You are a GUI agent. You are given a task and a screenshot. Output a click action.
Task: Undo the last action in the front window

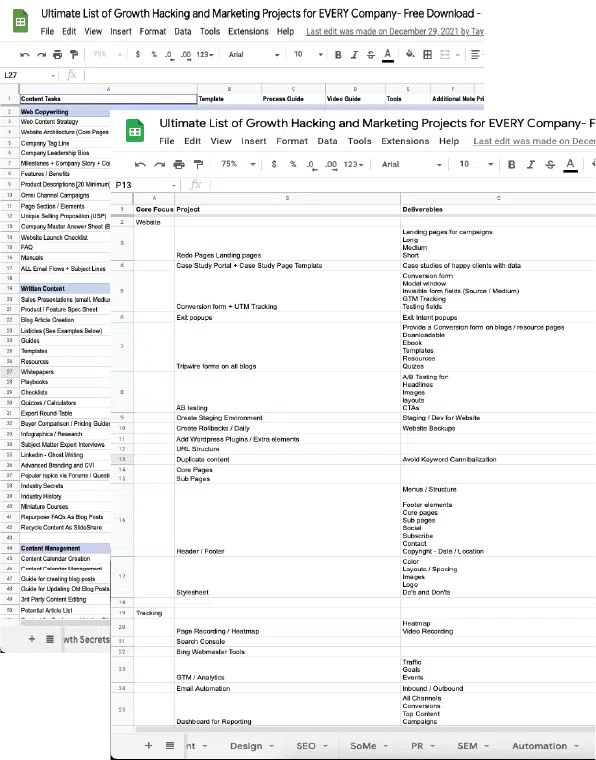(141, 165)
